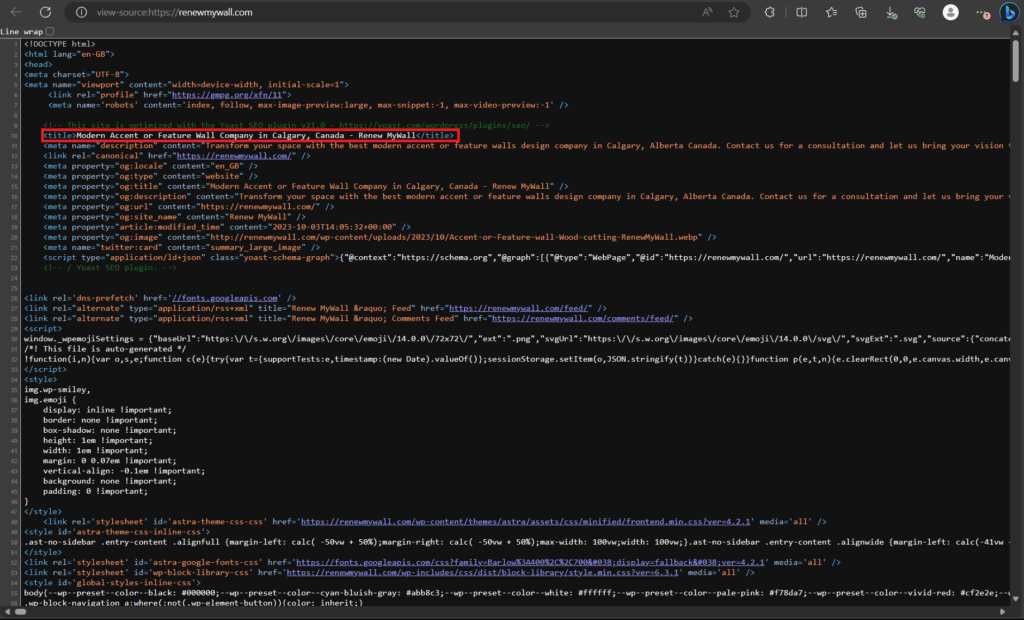Click the "This file is auto-generated" comment line
This screenshot has height=620, width=1024.
pos(105,349)
